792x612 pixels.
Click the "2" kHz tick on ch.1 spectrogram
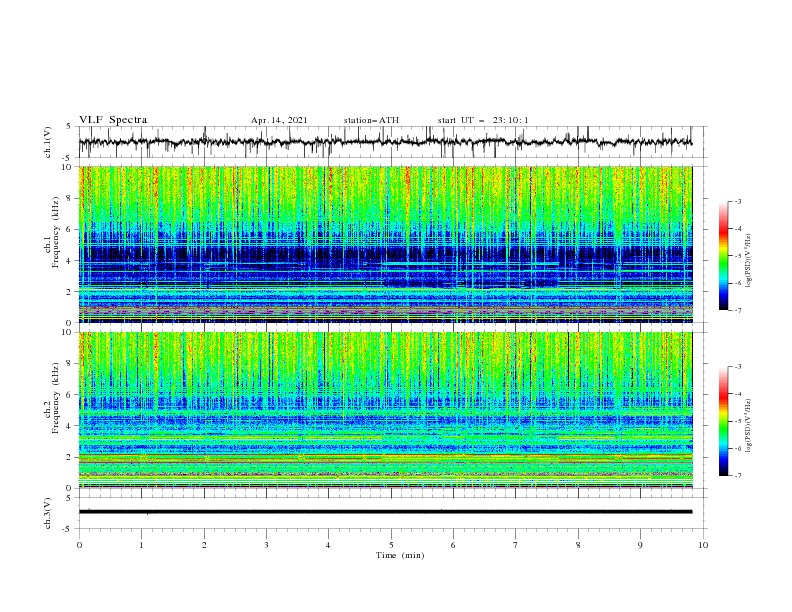click(69, 291)
